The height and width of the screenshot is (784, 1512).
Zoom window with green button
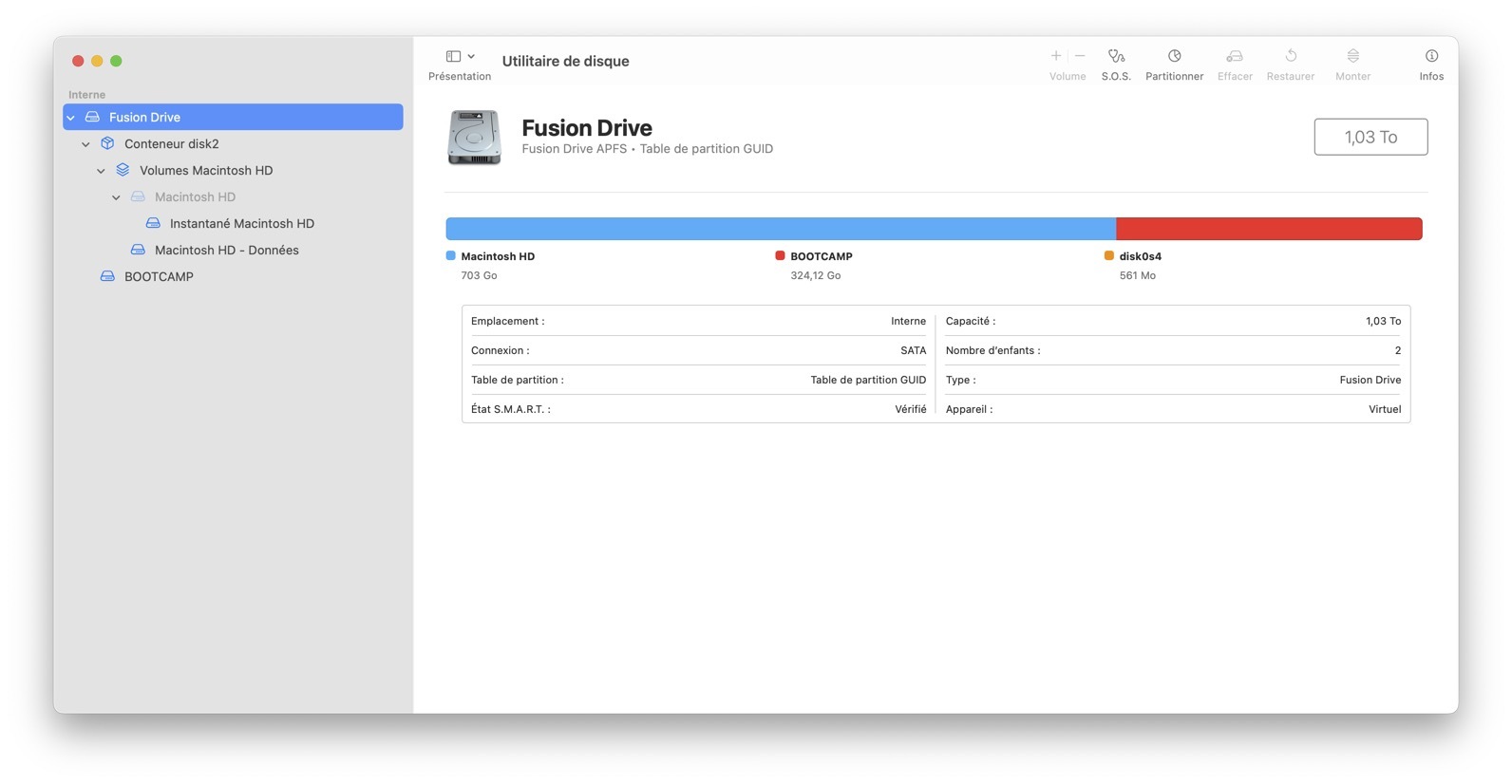tap(116, 61)
